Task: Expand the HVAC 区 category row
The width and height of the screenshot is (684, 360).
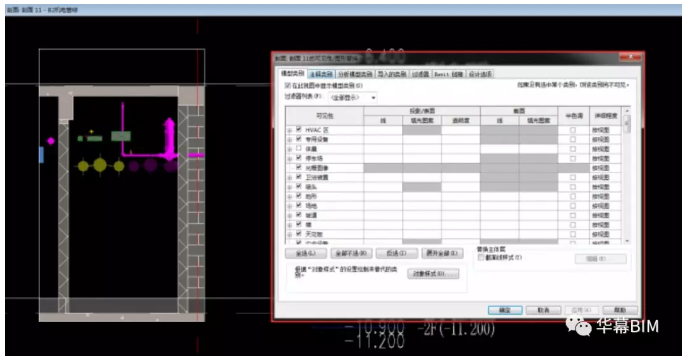Action: 290,130
